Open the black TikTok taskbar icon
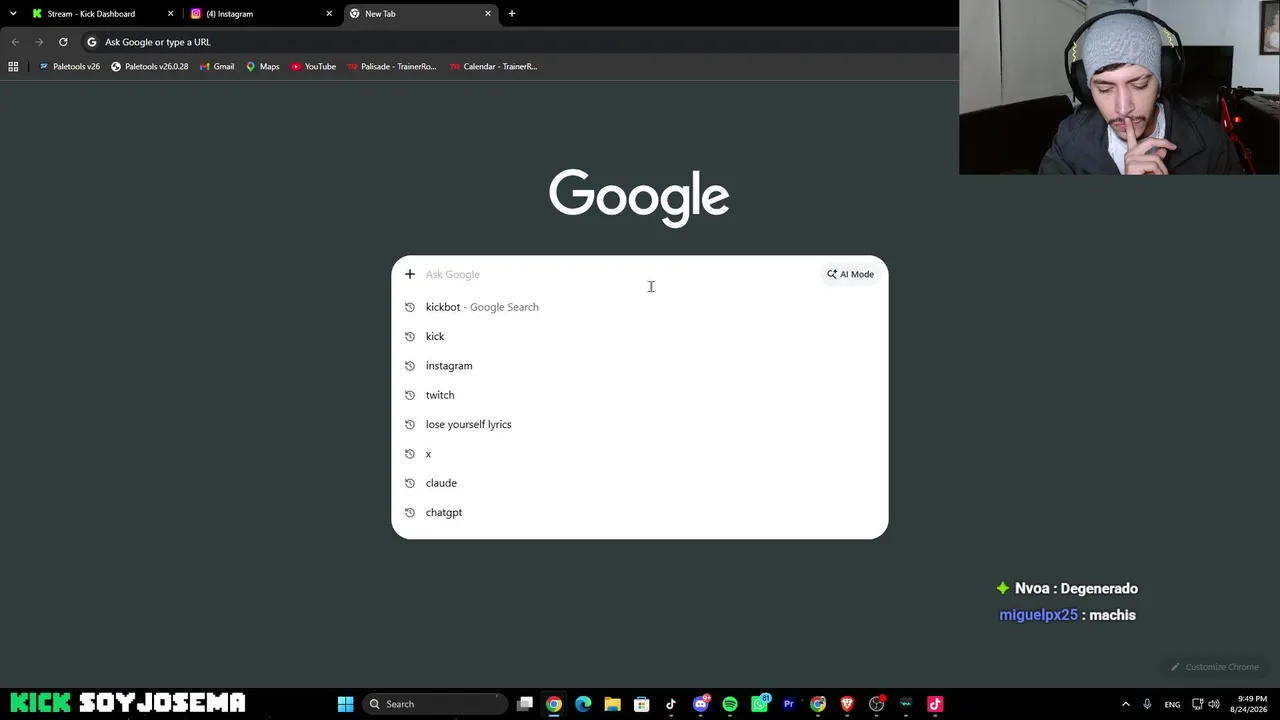Viewport: 1280px width, 720px height. tap(671, 704)
